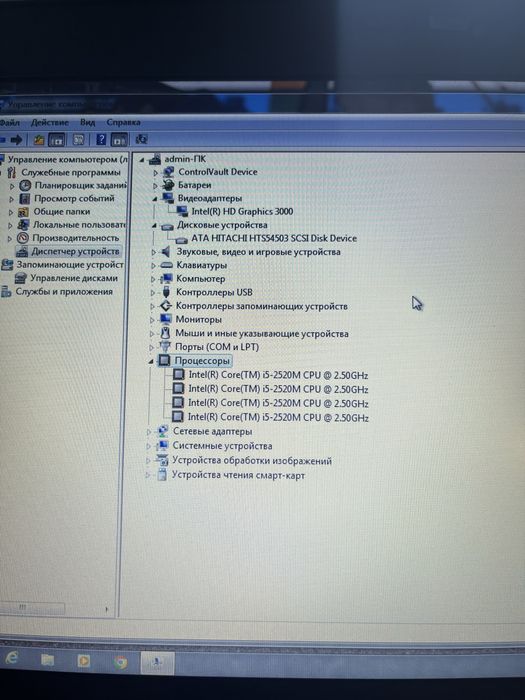Select the admin-ПК computer node
The width and height of the screenshot is (525, 700).
185,158
